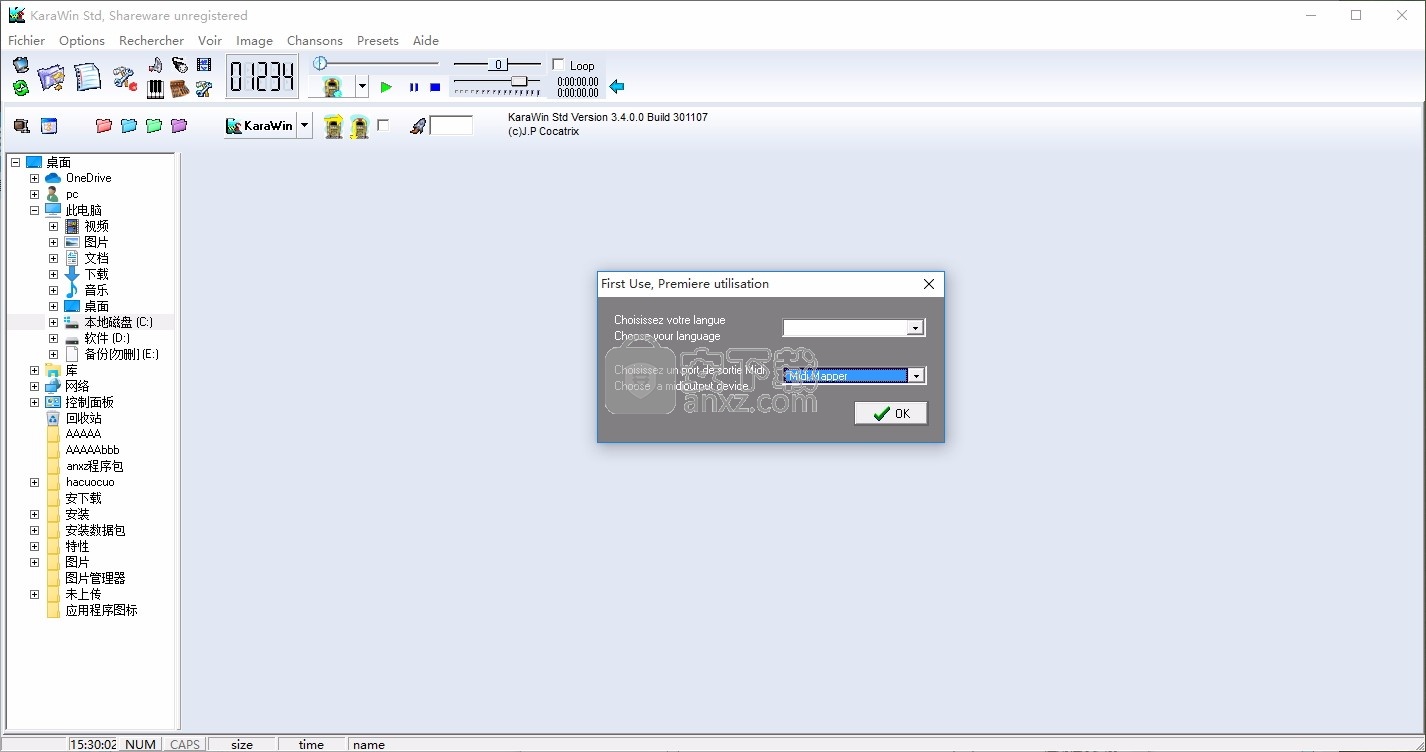1426x752 pixels.
Task: Select the 回收站 item in the tree
Action: (84, 418)
